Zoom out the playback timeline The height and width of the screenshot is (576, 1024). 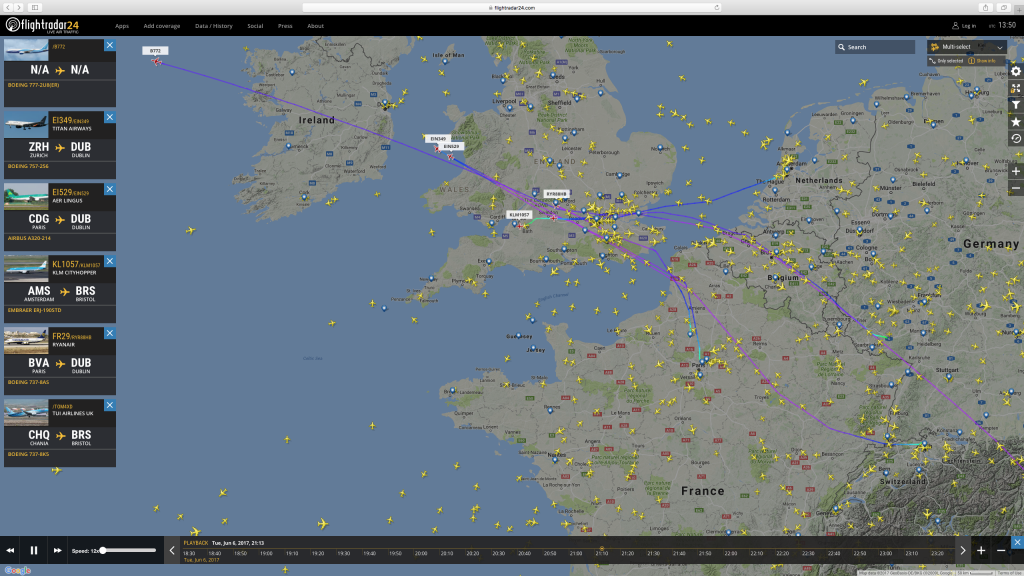click(x=1000, y=551)
